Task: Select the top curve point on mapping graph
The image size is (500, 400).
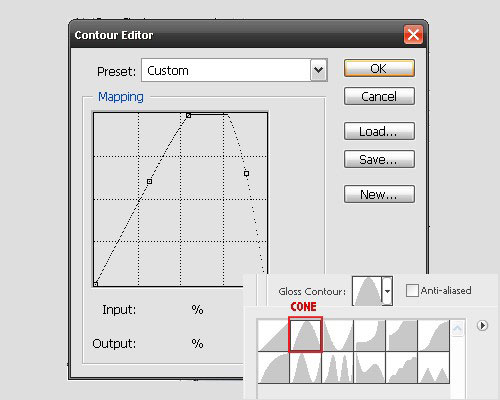Action: (x=188, y=115)
